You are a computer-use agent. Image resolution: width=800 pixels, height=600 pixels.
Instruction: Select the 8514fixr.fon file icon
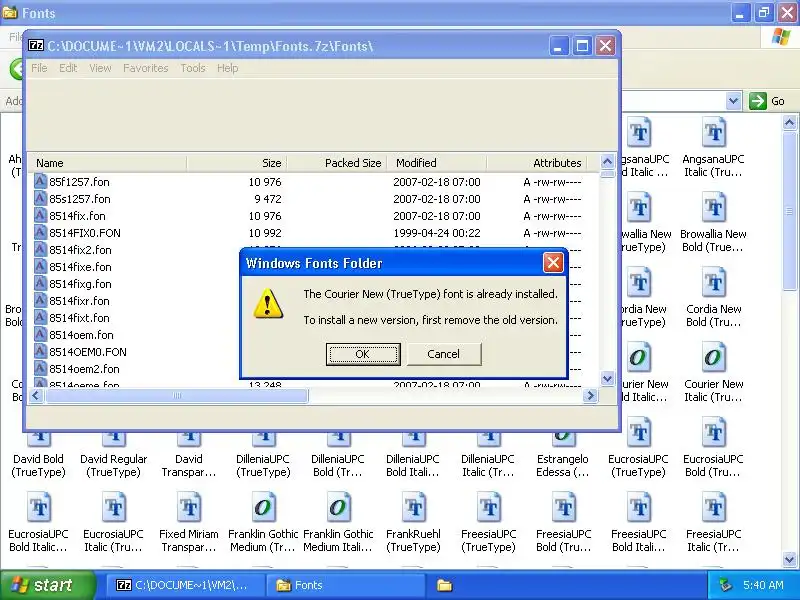[40, 301]
